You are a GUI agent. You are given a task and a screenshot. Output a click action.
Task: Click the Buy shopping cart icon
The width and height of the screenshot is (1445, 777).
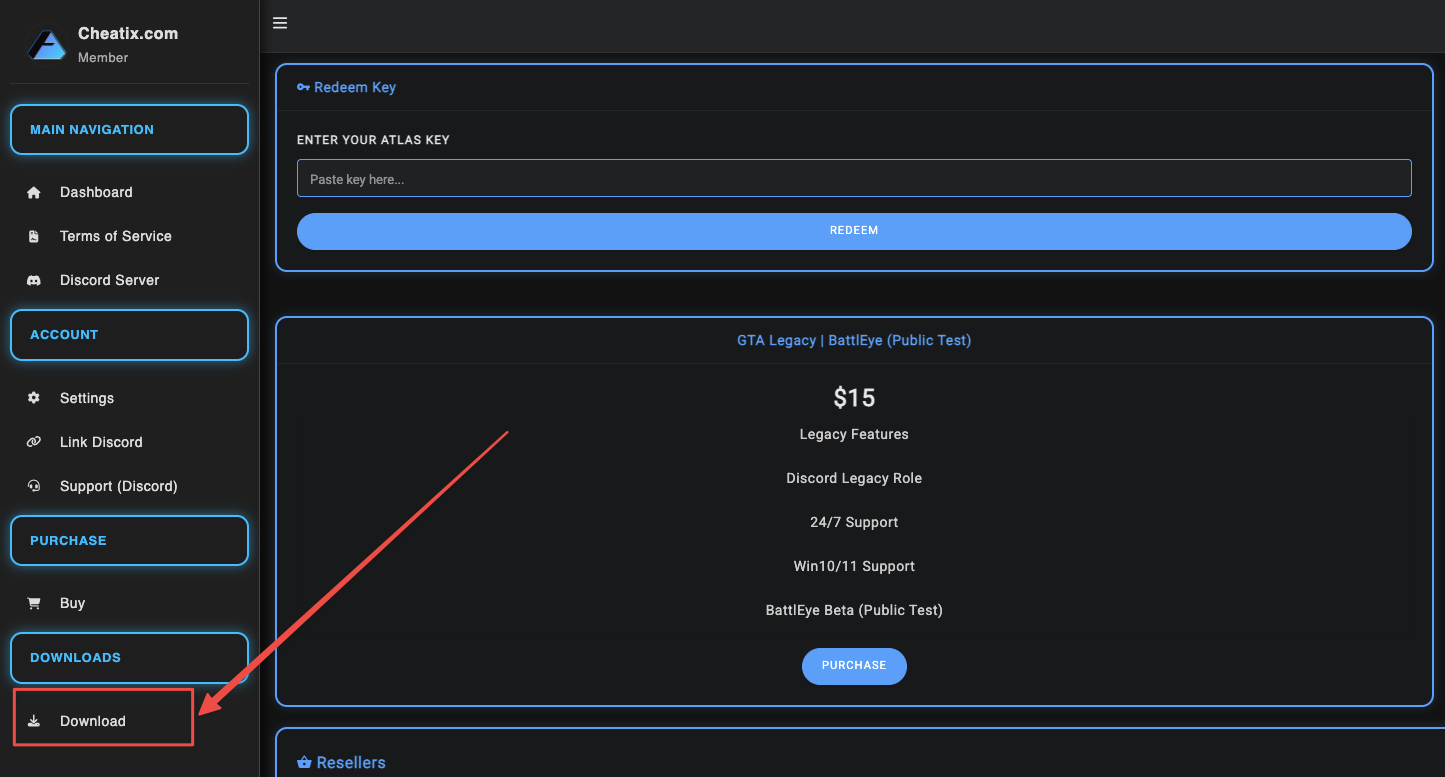point(34,603)
